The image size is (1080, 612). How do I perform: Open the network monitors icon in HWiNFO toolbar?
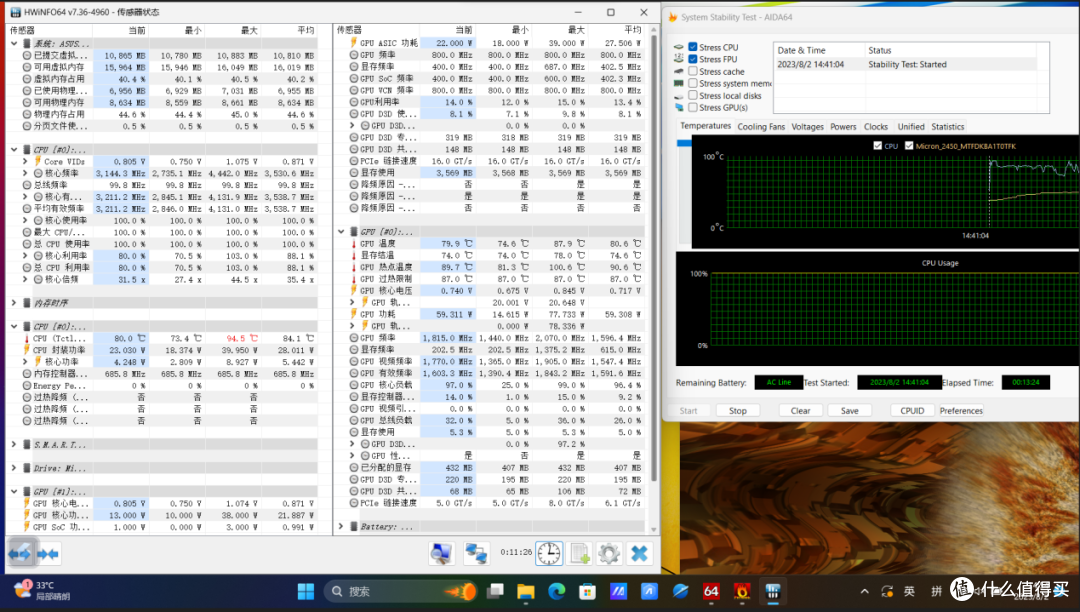475,553
